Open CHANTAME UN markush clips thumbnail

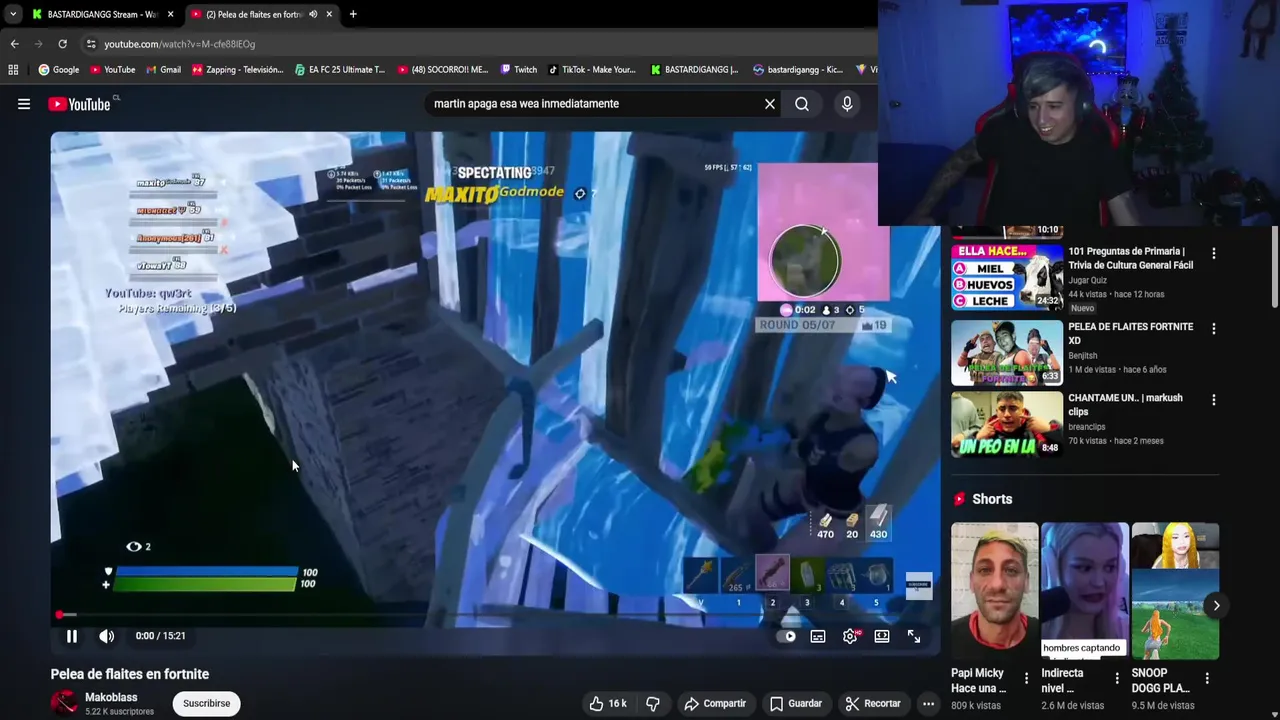(1007, 424)
